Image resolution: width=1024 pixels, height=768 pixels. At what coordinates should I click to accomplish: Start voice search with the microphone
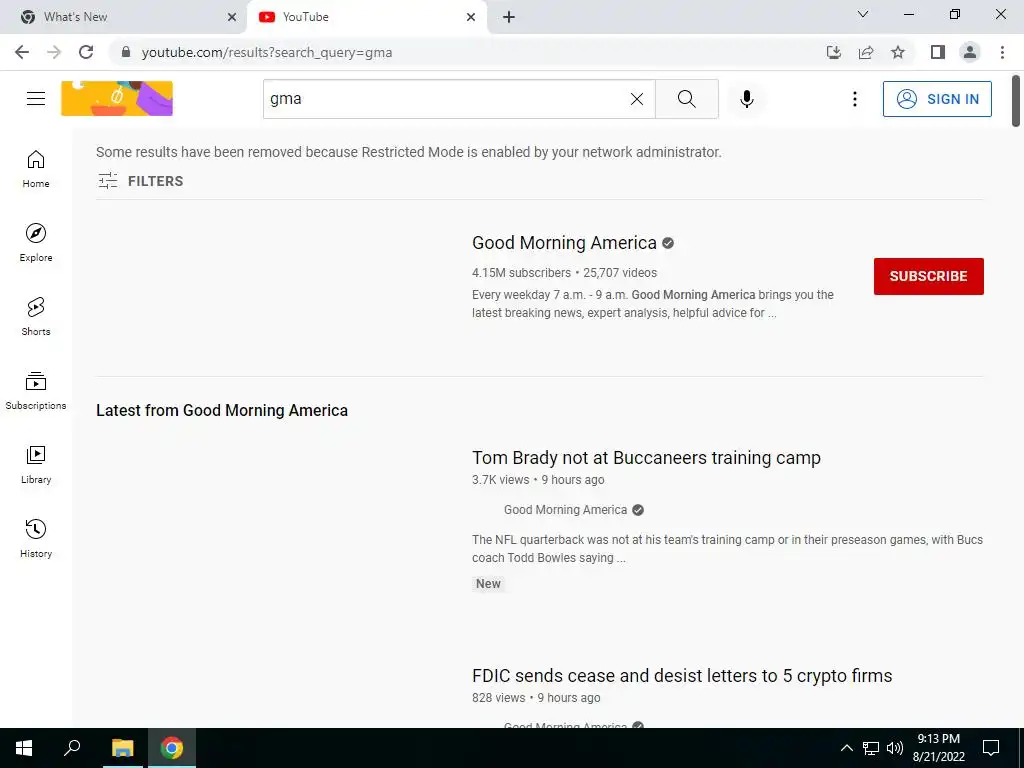[x=746, y=99]
